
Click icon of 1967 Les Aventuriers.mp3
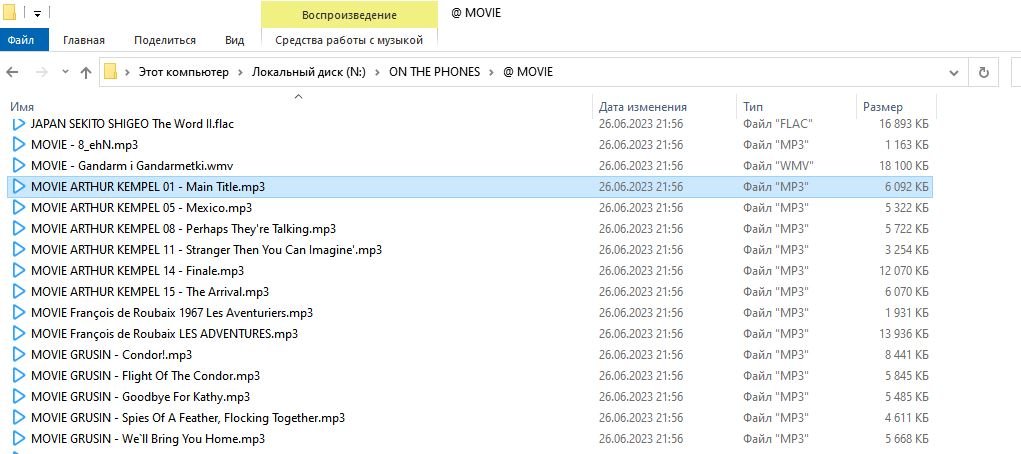point(19,313)
